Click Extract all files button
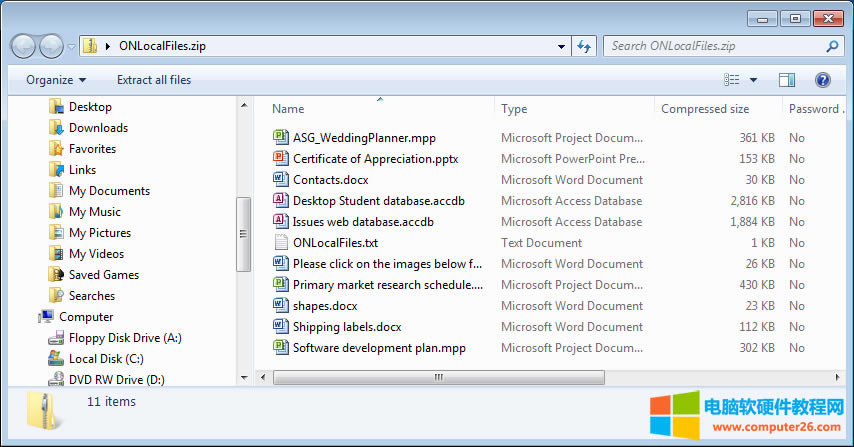Viewport: 854px width, 447px height. point(154,80)
